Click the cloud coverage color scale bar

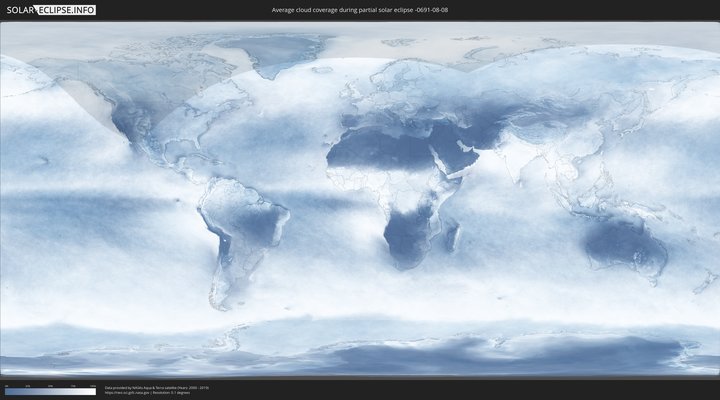pos(51,392)
